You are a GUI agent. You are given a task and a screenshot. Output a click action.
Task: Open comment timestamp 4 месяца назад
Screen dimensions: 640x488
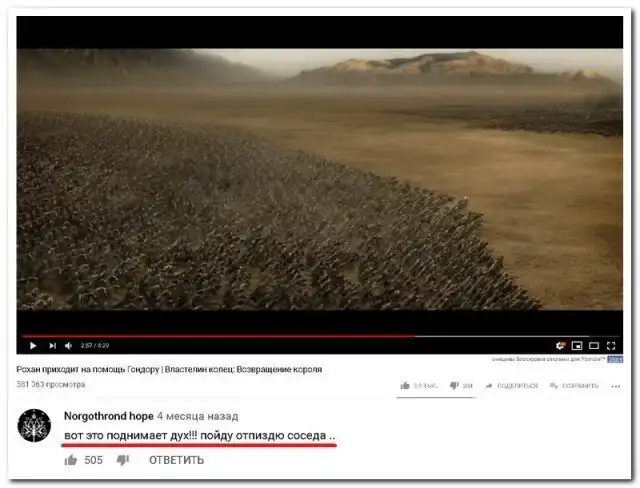point(198,416)
